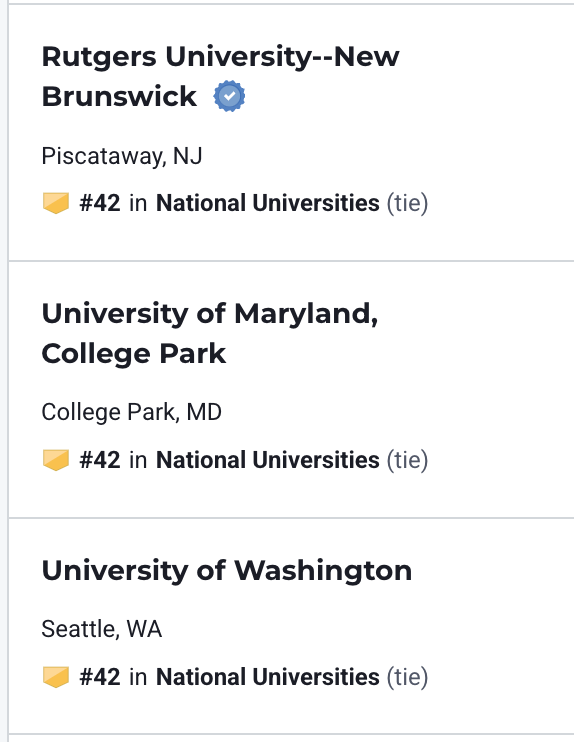This screenshot has height=742, width=574.
Task: Click National Universities link under Maryland
Action: (x=268, y=460)
